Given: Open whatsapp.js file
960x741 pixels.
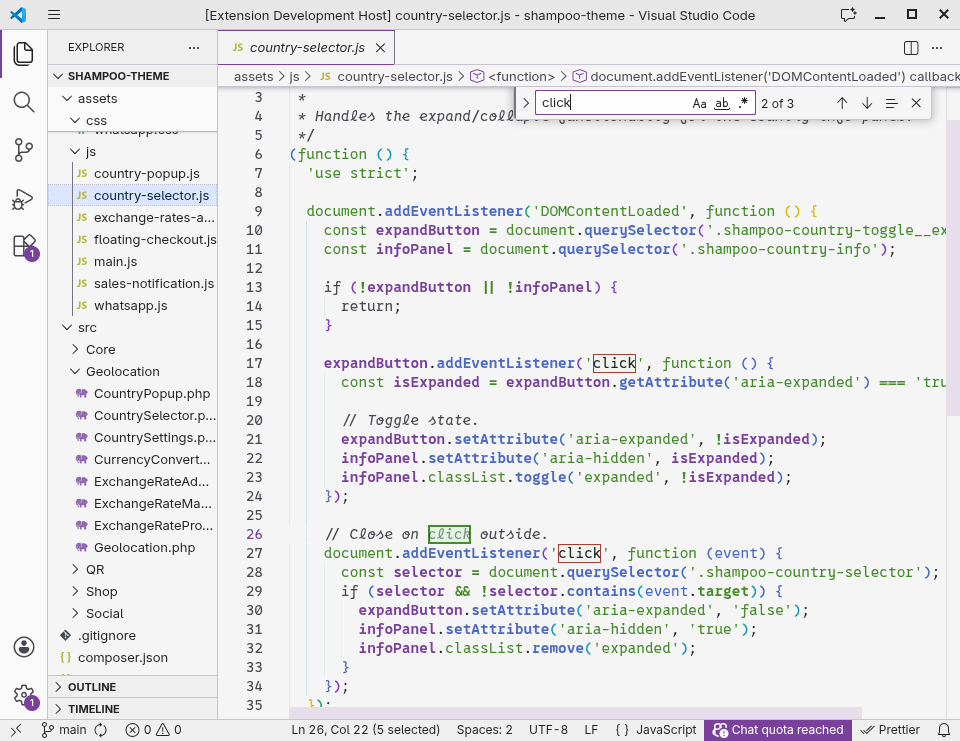Looking at the screenshot, I should [132, 306].
